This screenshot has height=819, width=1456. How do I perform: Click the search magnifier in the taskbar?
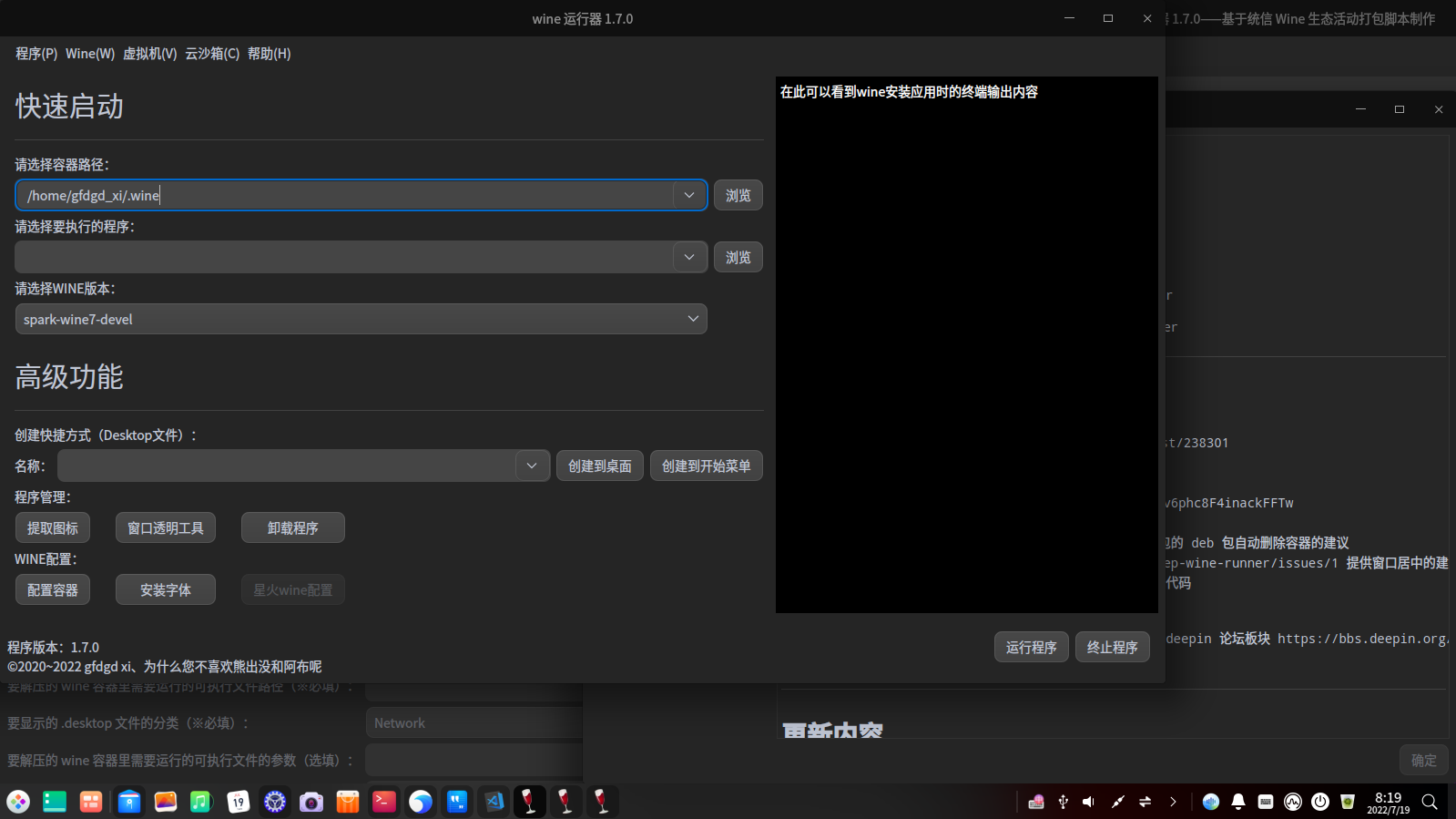tap(1430, 802)
